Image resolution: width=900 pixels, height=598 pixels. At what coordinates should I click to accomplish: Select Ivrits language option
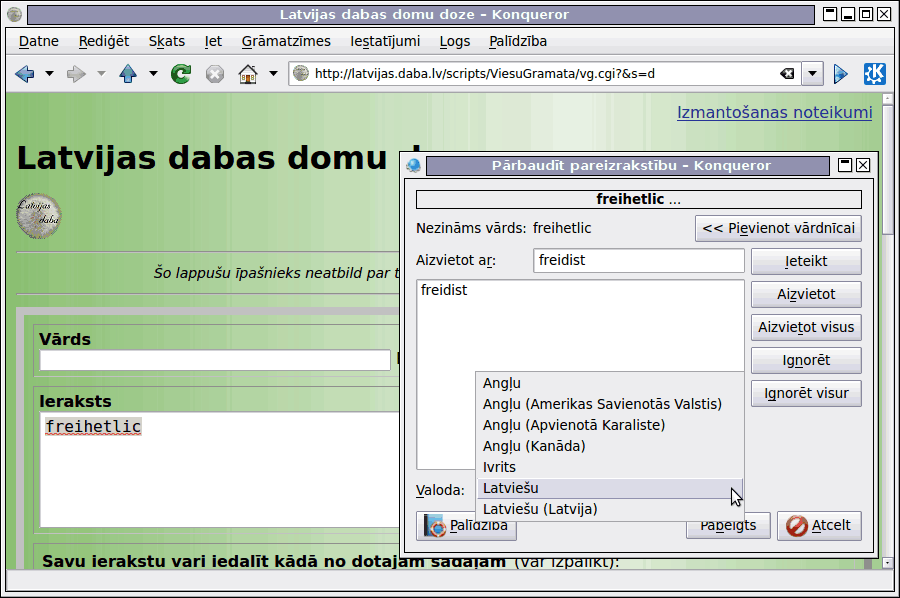[x=610, y=467]
